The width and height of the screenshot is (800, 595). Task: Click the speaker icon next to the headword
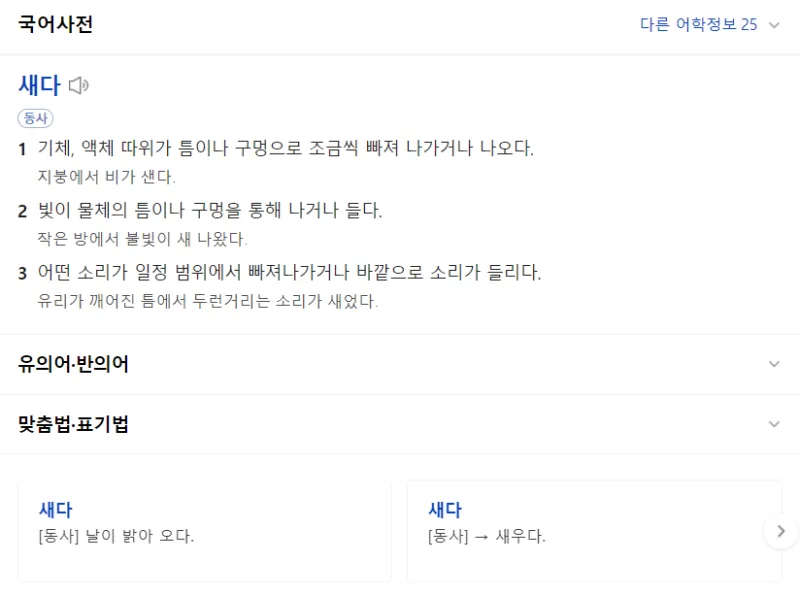pos(80,85)
